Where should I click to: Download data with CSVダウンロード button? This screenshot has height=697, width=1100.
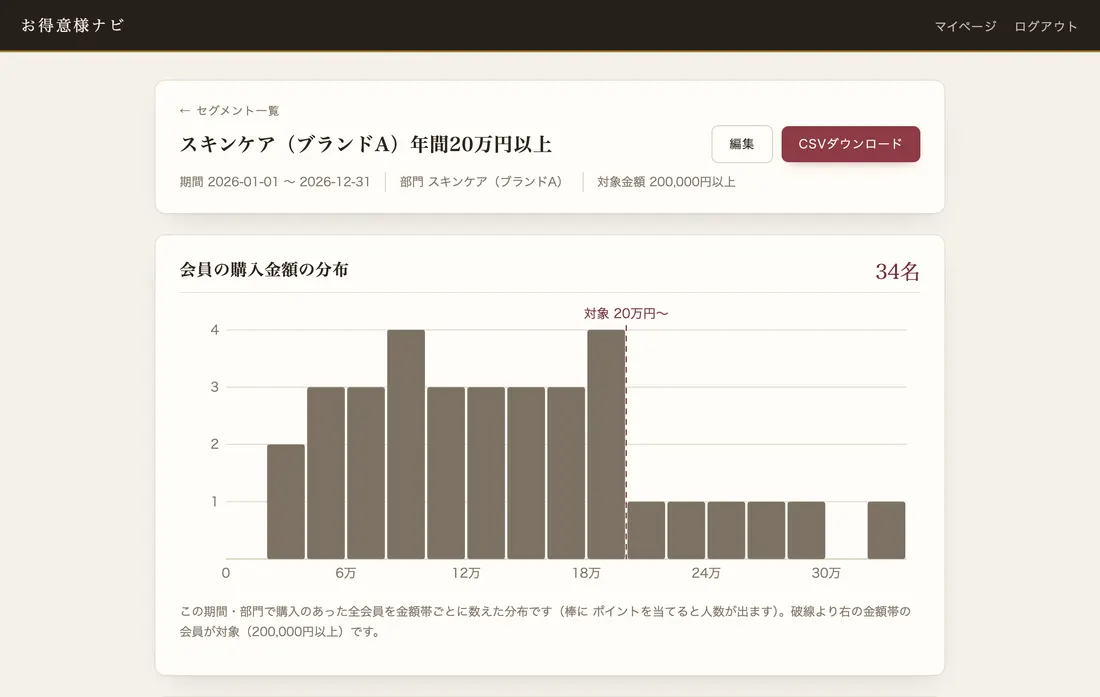(x=850, y=144)
